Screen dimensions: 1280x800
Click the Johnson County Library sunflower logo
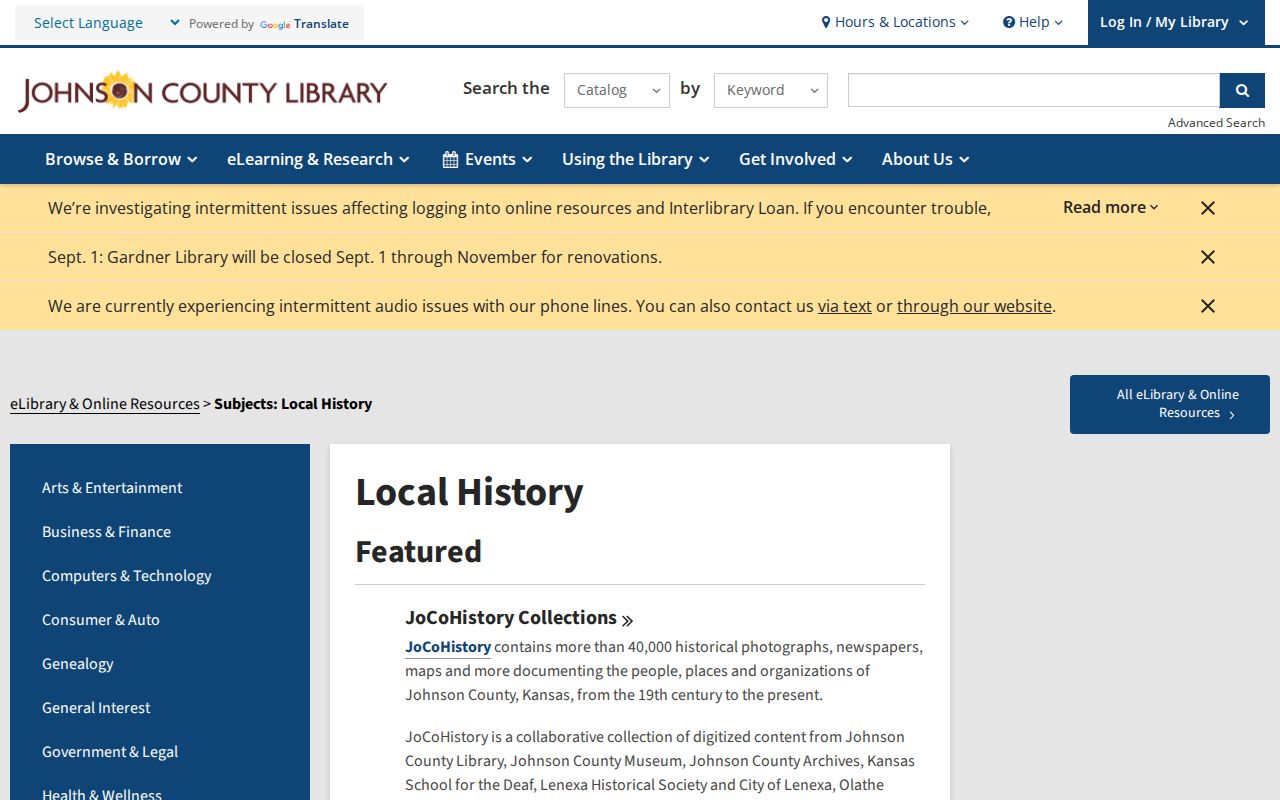click(x=202, y=92)
